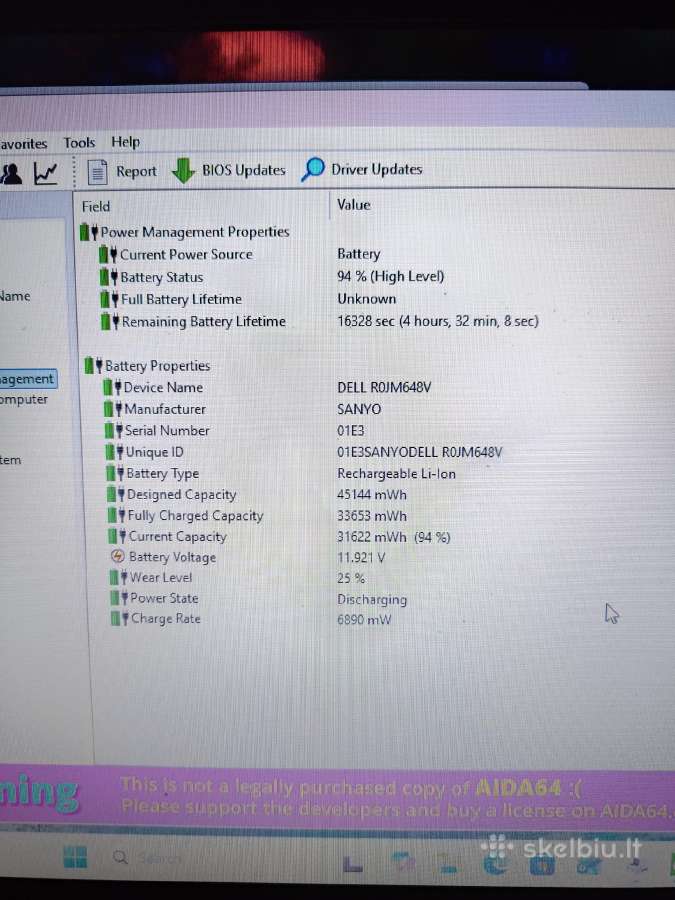
Task: Click the BIOS Updates green arrow icon
Action: pos(183,170)
